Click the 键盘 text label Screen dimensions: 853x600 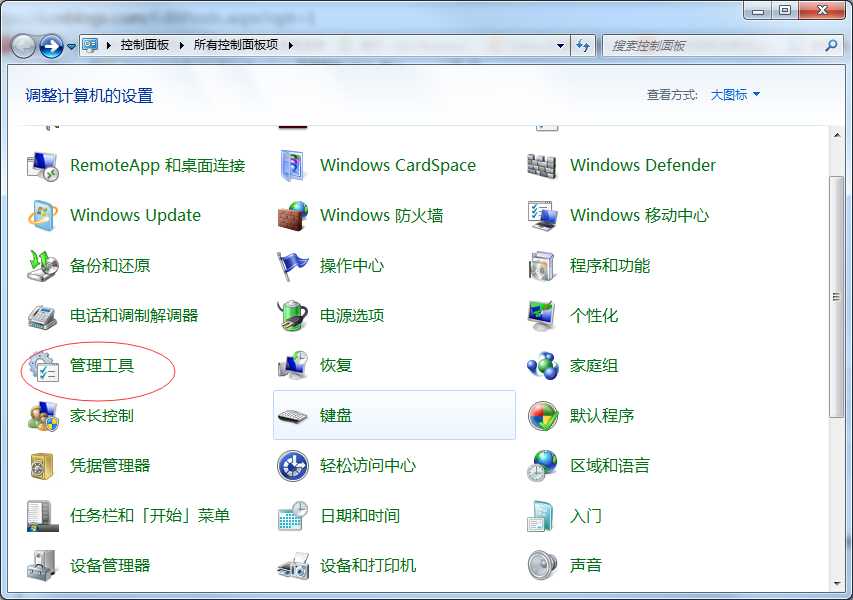tap(336, 416)
